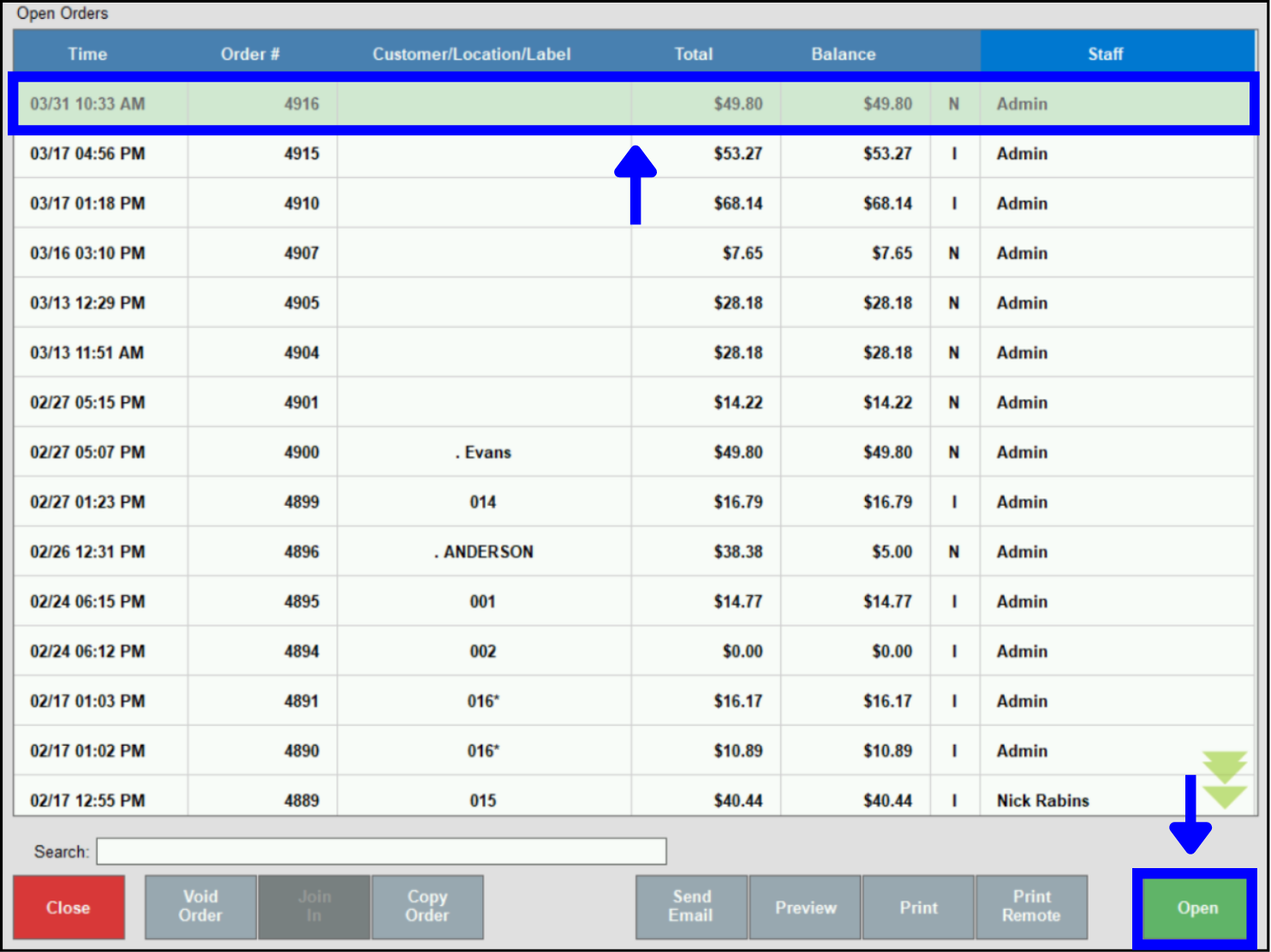Preview the selected order

804,907
